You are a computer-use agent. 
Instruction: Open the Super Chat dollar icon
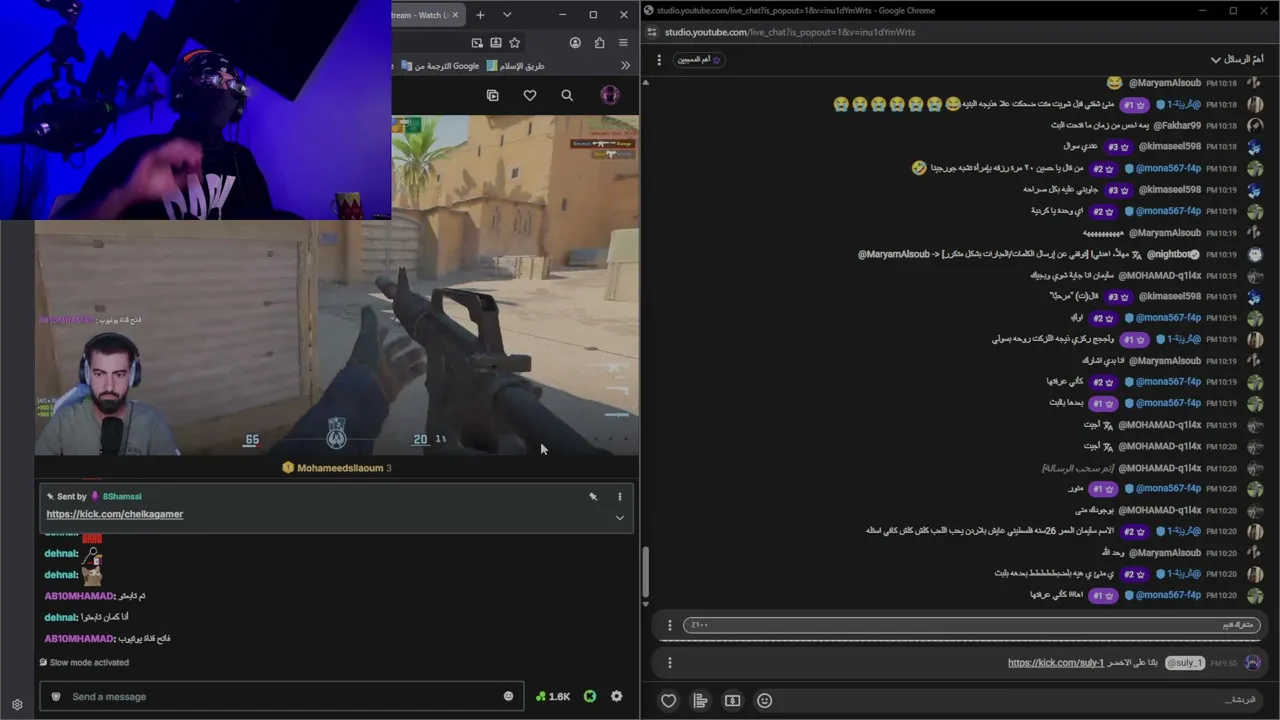(x=732, y=700)
